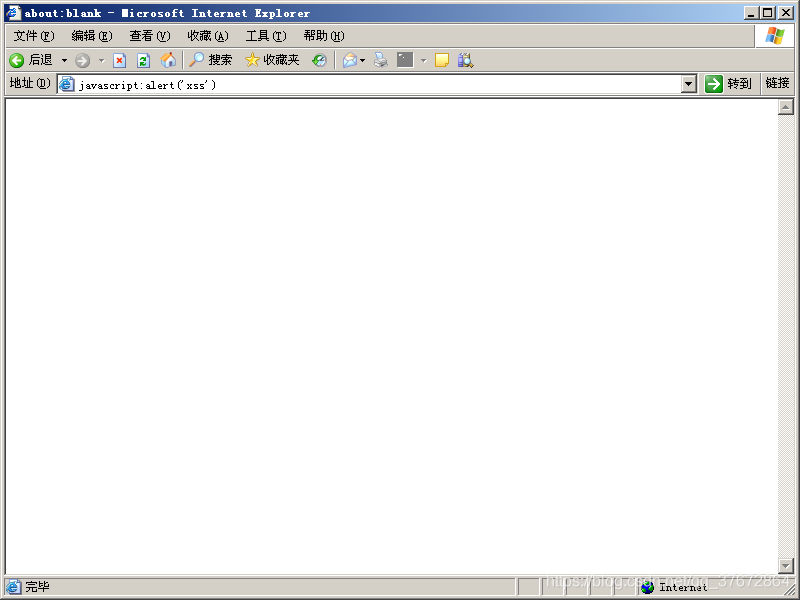
Task: Click the vertical scrollbar up arrow
Action: 785,107
